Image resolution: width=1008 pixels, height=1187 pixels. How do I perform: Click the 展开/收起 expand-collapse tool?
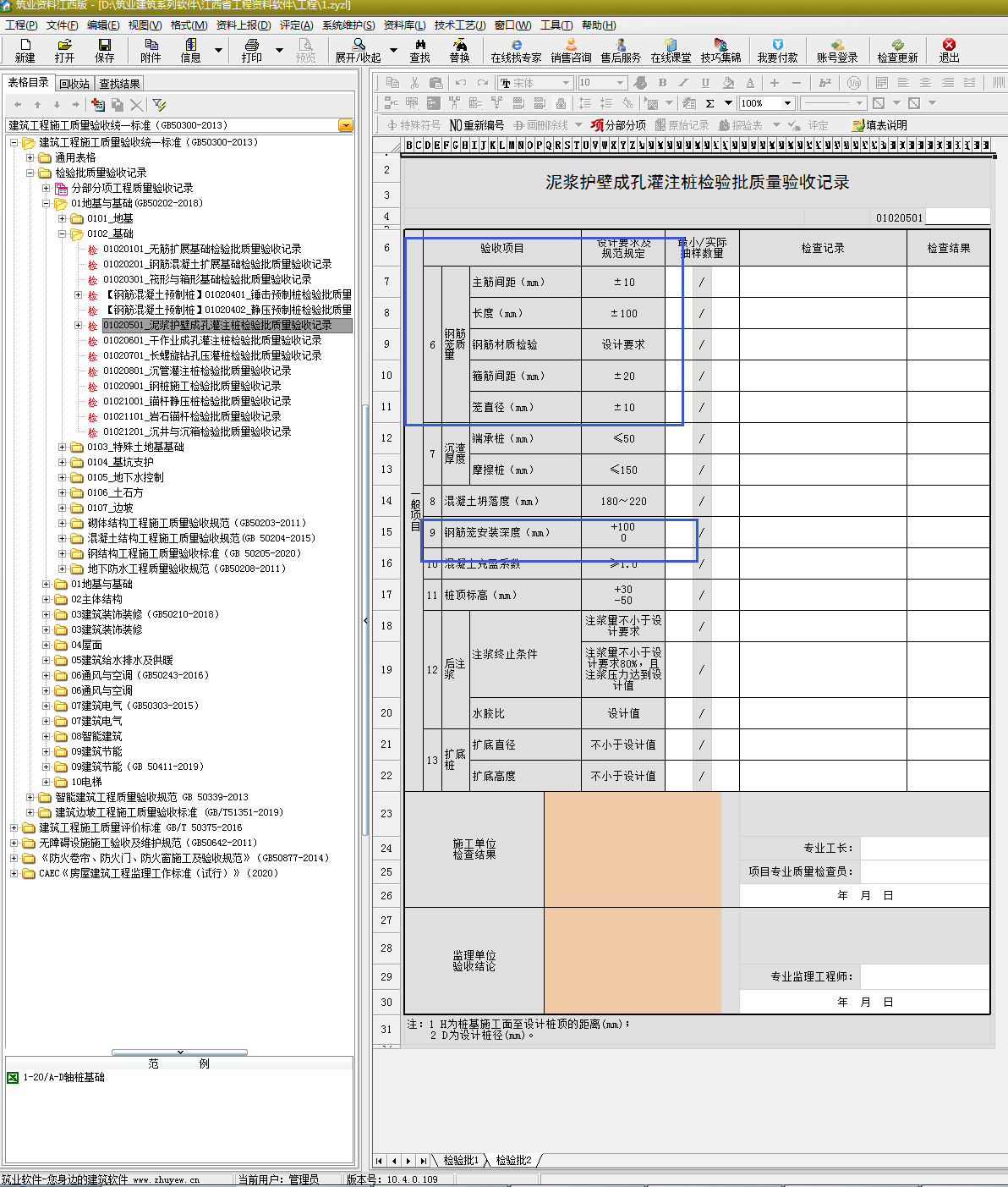click(359, 51)
